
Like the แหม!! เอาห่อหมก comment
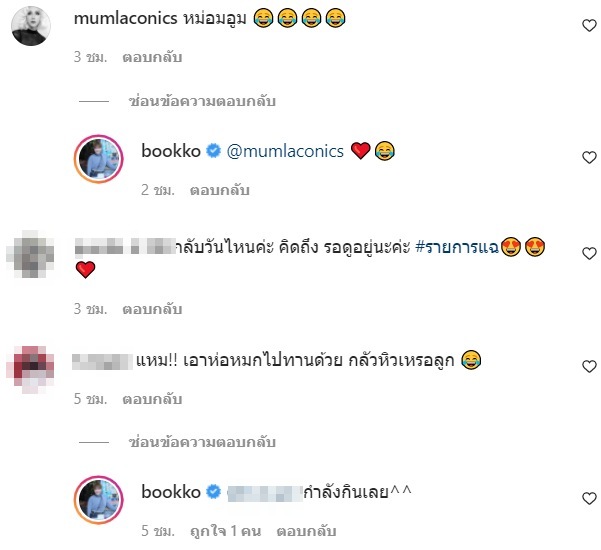pyautogui.click(x=589, y=366)
